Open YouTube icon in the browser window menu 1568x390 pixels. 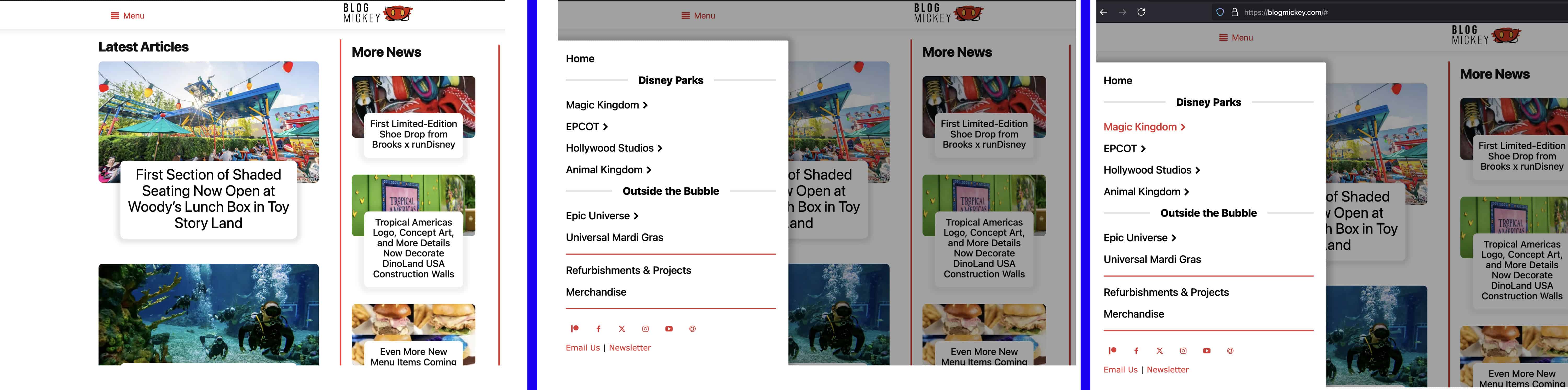tap(1206, 351)
